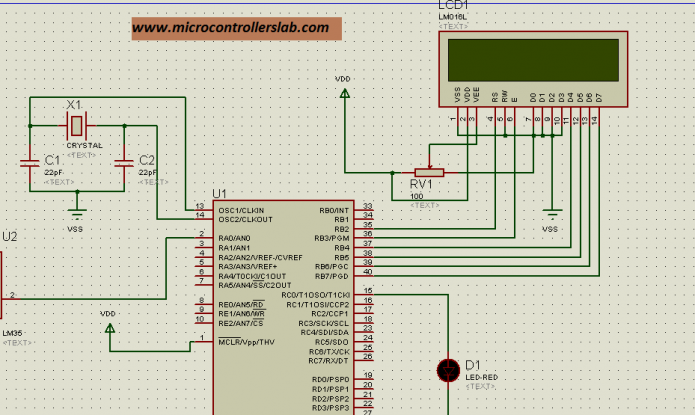Click the RA2/AN2/VREF-/CVREF pin name
Viewport: 695px width, 415px height.
coord(260,258)
